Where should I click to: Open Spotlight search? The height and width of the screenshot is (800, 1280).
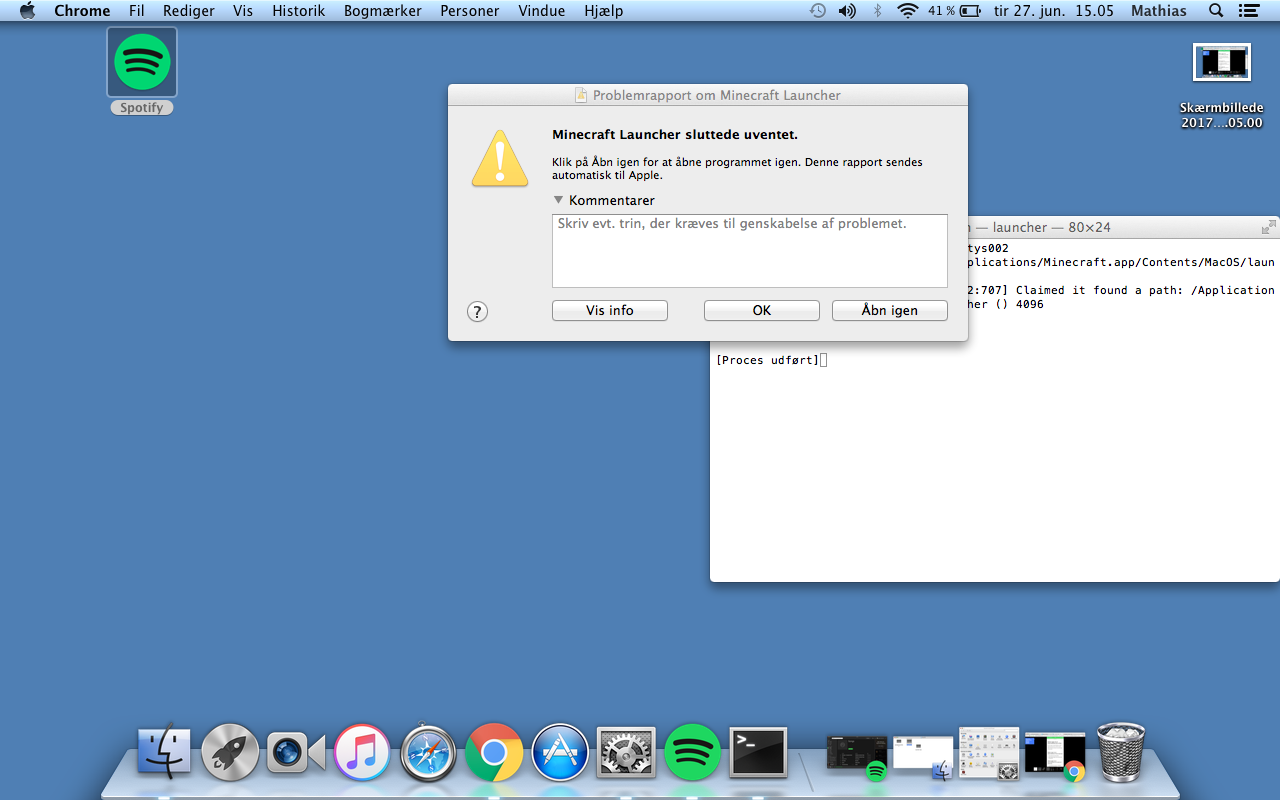(x=1216, y=11)
